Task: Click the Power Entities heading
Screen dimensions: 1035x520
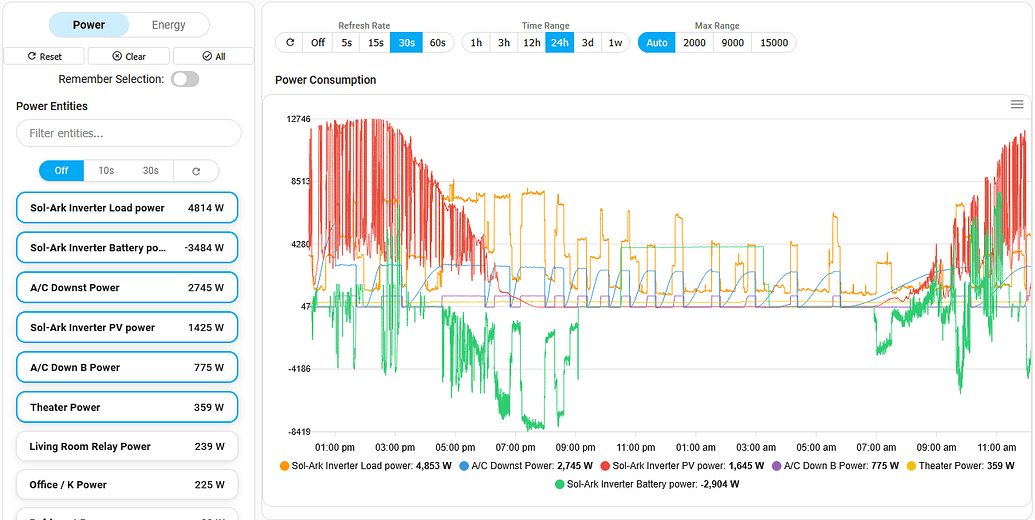Action: pyautogui.click(x=51, y=106)
